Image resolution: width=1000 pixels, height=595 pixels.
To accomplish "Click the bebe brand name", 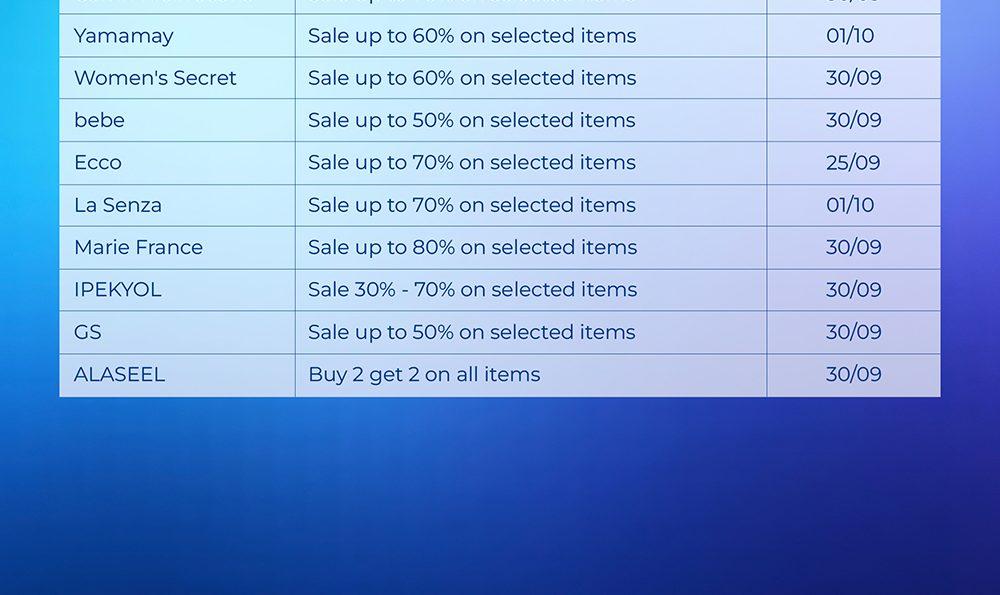I will (100, 120).
